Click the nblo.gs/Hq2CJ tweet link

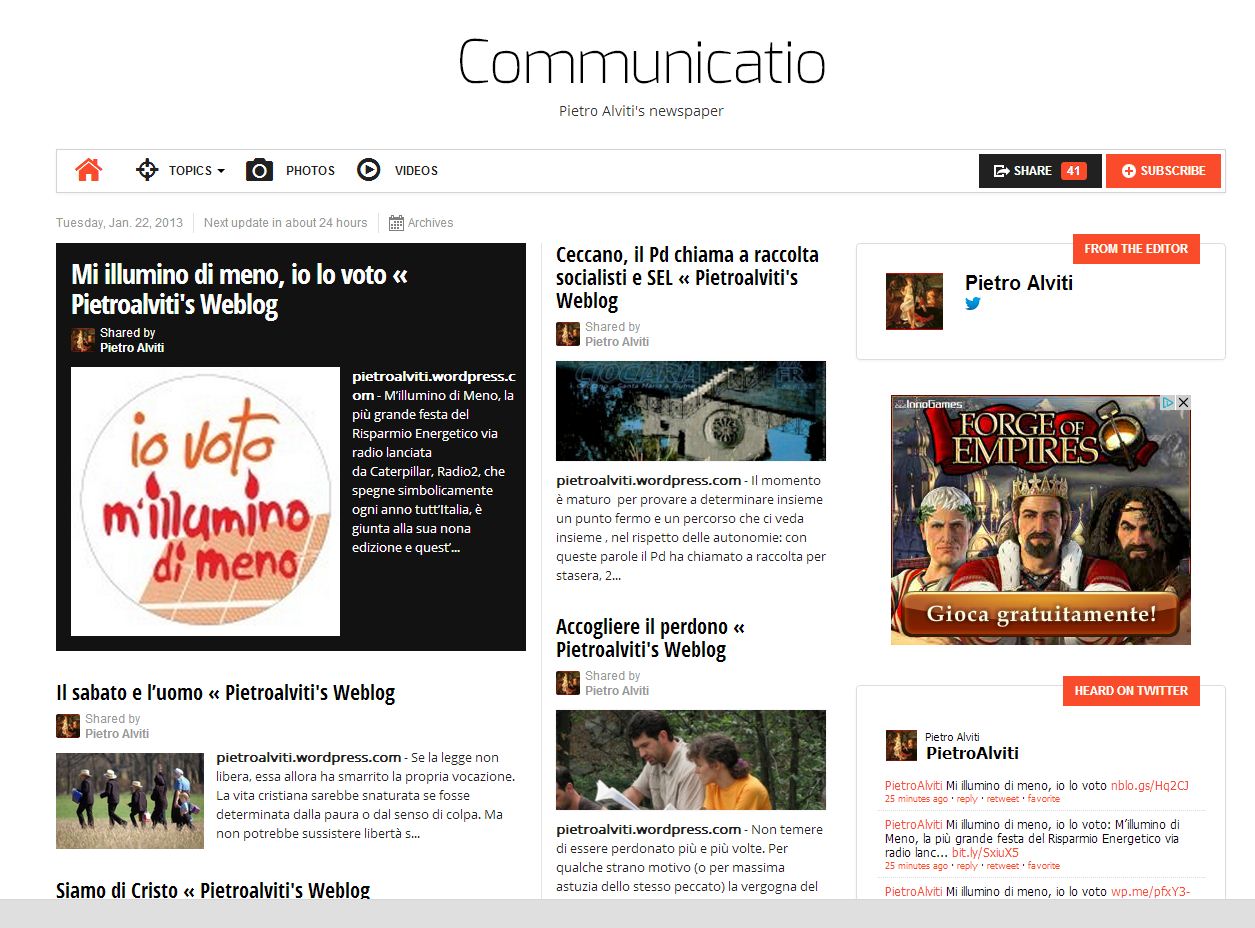click(x=1149, y=786)
